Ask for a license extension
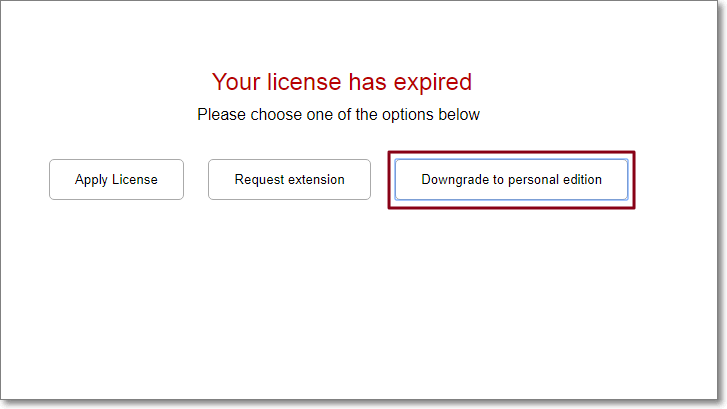The height and width of the screenshot is (409, 727). click(289, 180)
